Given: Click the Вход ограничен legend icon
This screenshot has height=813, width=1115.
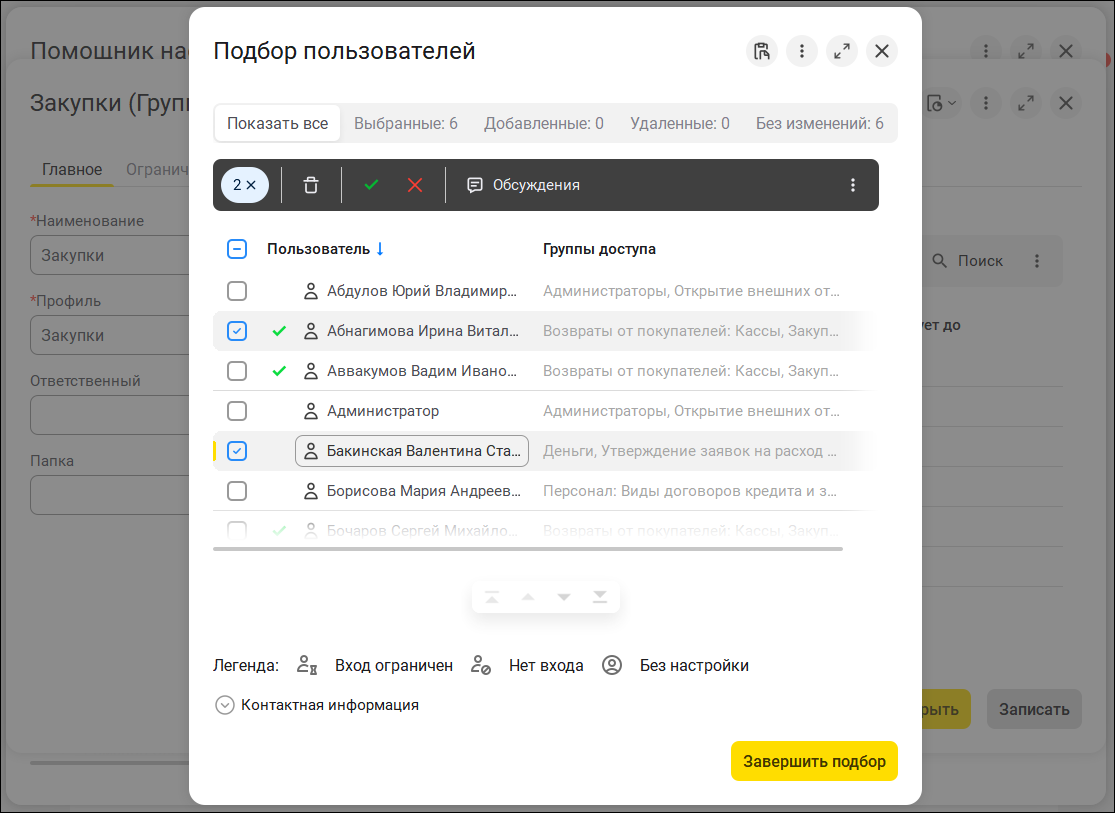Looking at the screenshot, I should [306, 665].
